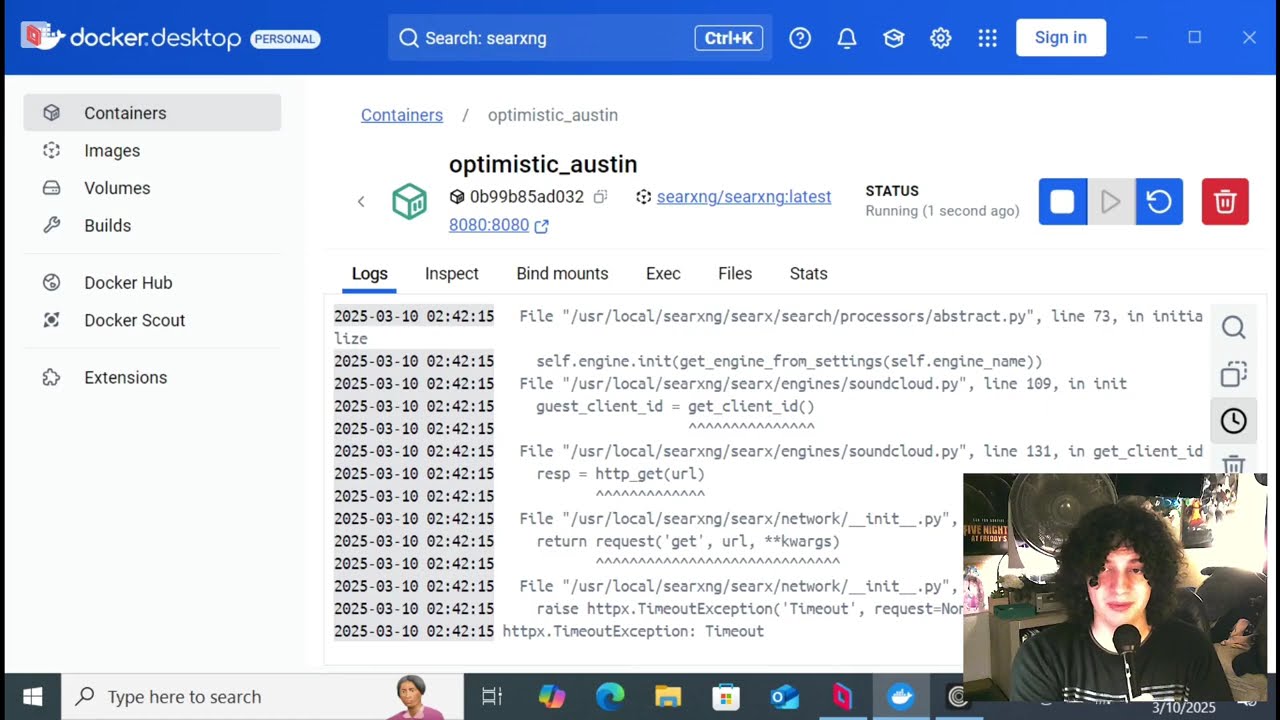Image resolution: width=1280 pixels, height=720 pixels.
Task: Open Docker settings gear icon
Action: point(941,38)
